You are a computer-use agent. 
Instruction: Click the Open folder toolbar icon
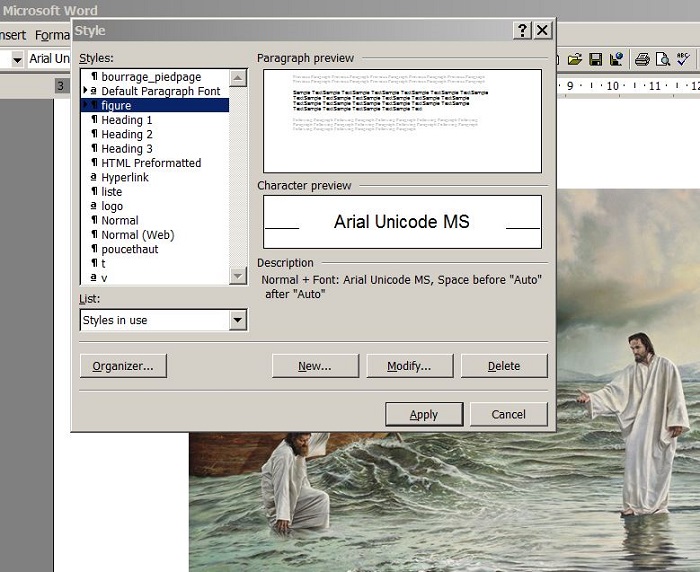point(575,60)
